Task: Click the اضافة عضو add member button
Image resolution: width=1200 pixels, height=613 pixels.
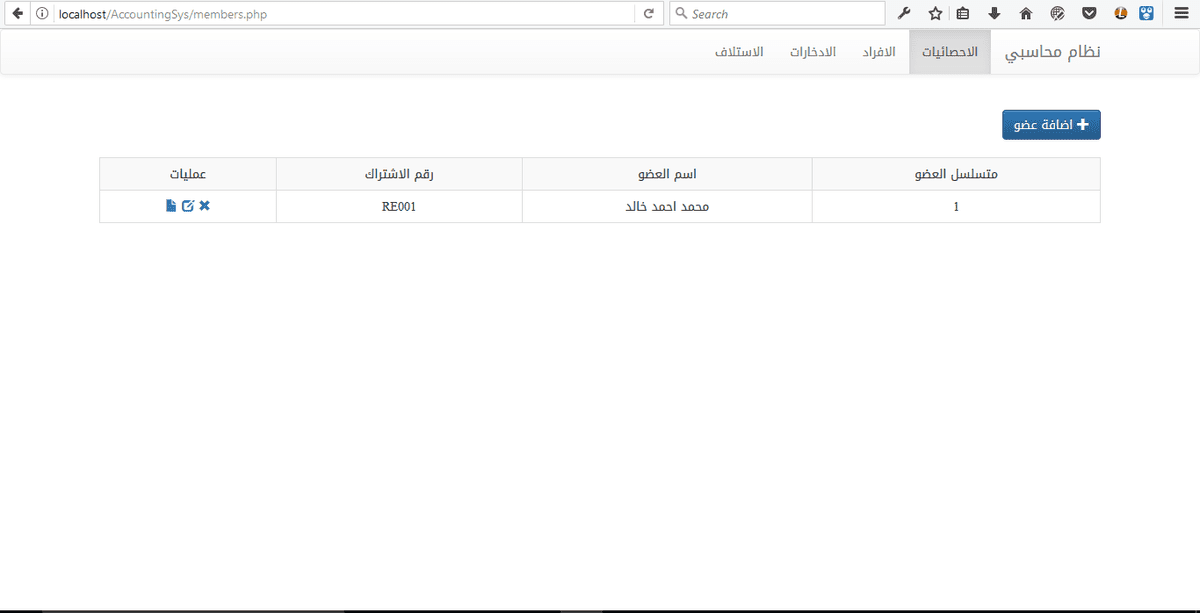Action: coord(1051,125)
